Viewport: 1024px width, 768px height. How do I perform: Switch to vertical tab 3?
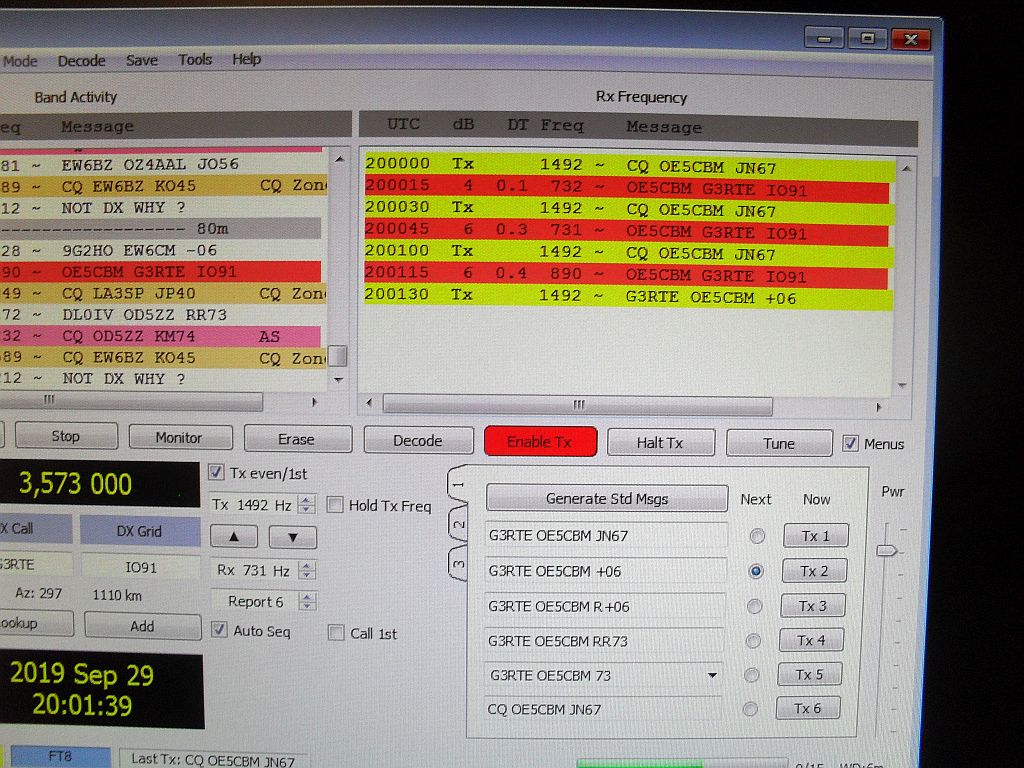(x=459, y=564)
